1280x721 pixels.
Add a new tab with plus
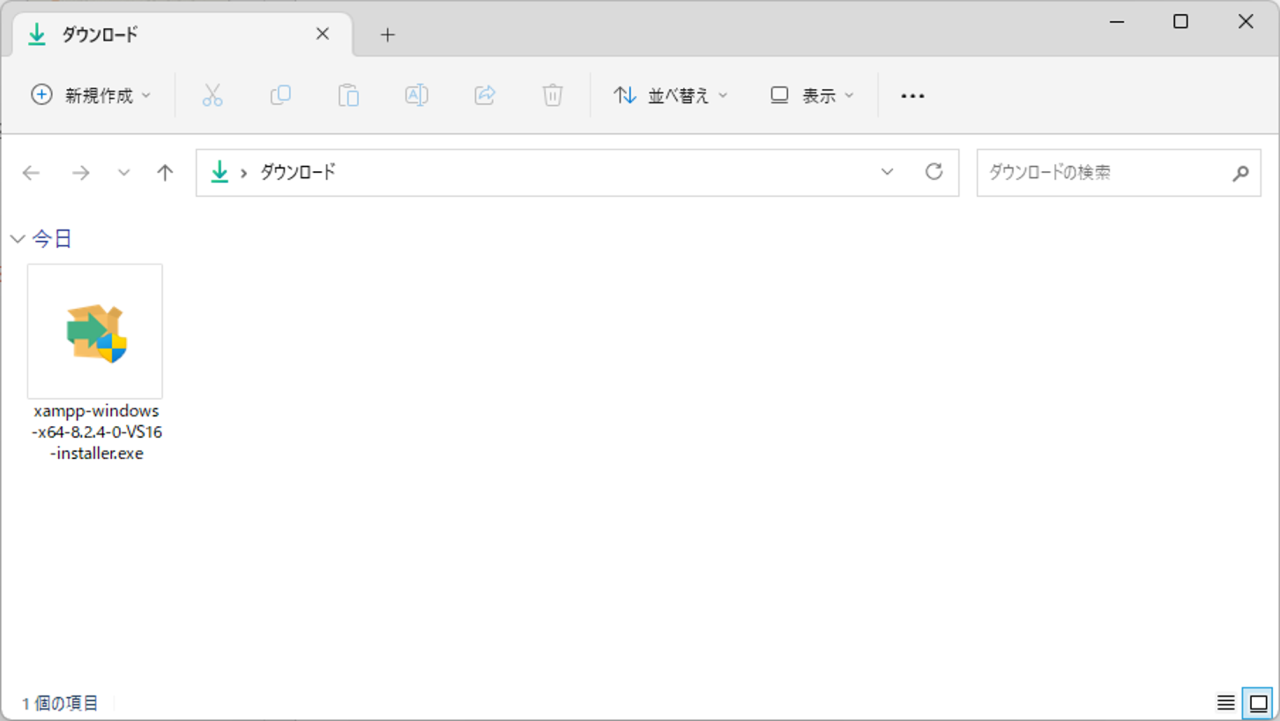[388, 35]
